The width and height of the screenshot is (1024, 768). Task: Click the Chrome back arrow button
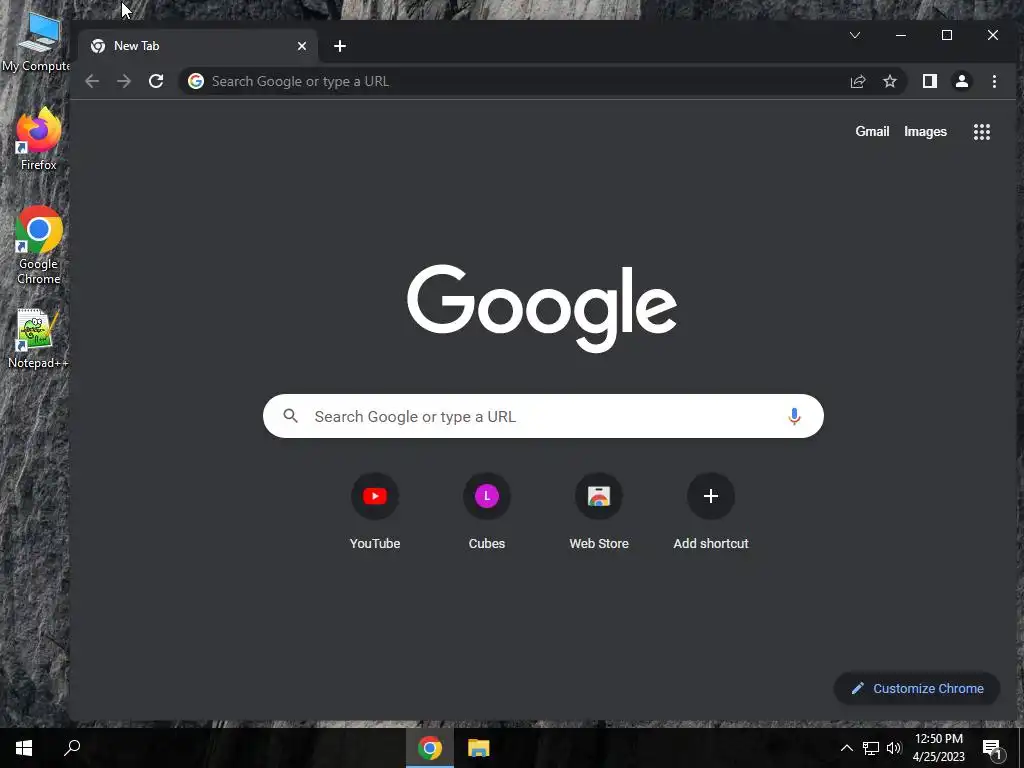pyautogui.click(x=92, y=81)
